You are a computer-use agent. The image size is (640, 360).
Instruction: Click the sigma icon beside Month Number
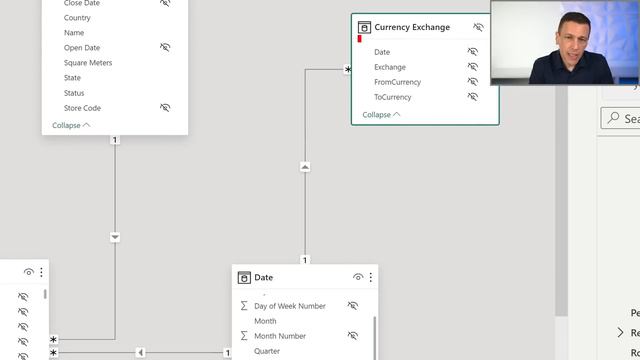tap(244, 336)
